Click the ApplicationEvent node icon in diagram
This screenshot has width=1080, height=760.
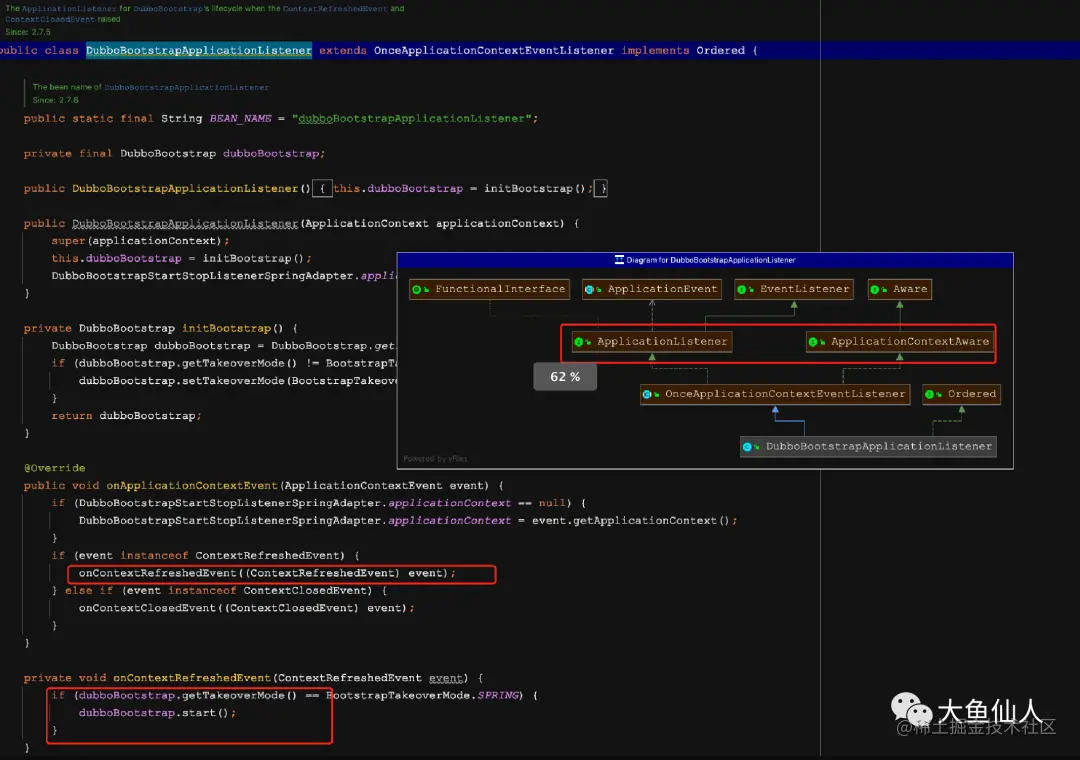(x=590, y=289)
